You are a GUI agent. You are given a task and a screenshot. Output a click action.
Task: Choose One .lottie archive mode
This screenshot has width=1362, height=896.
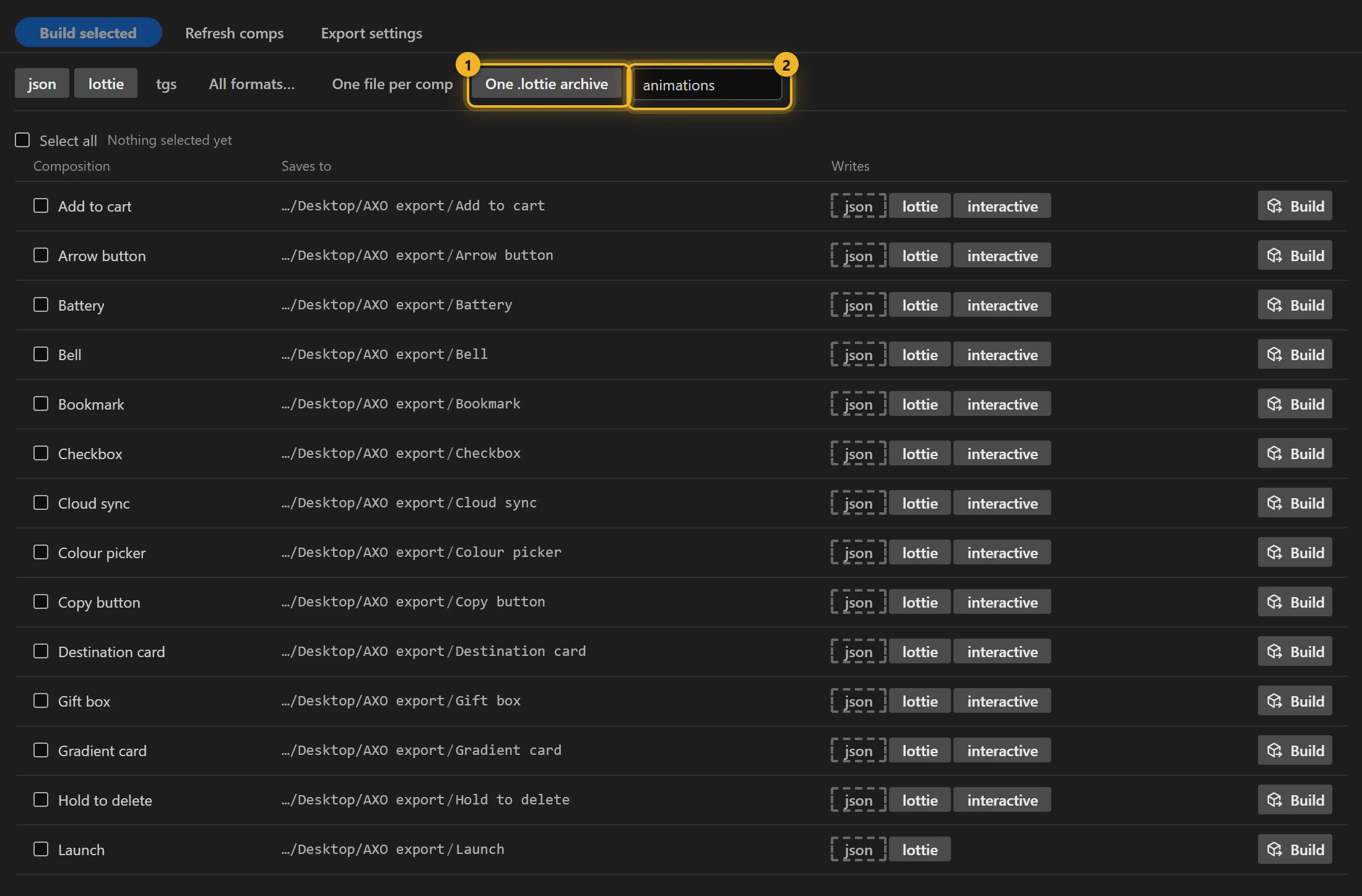pyautogui.click(x=547, y=84)
